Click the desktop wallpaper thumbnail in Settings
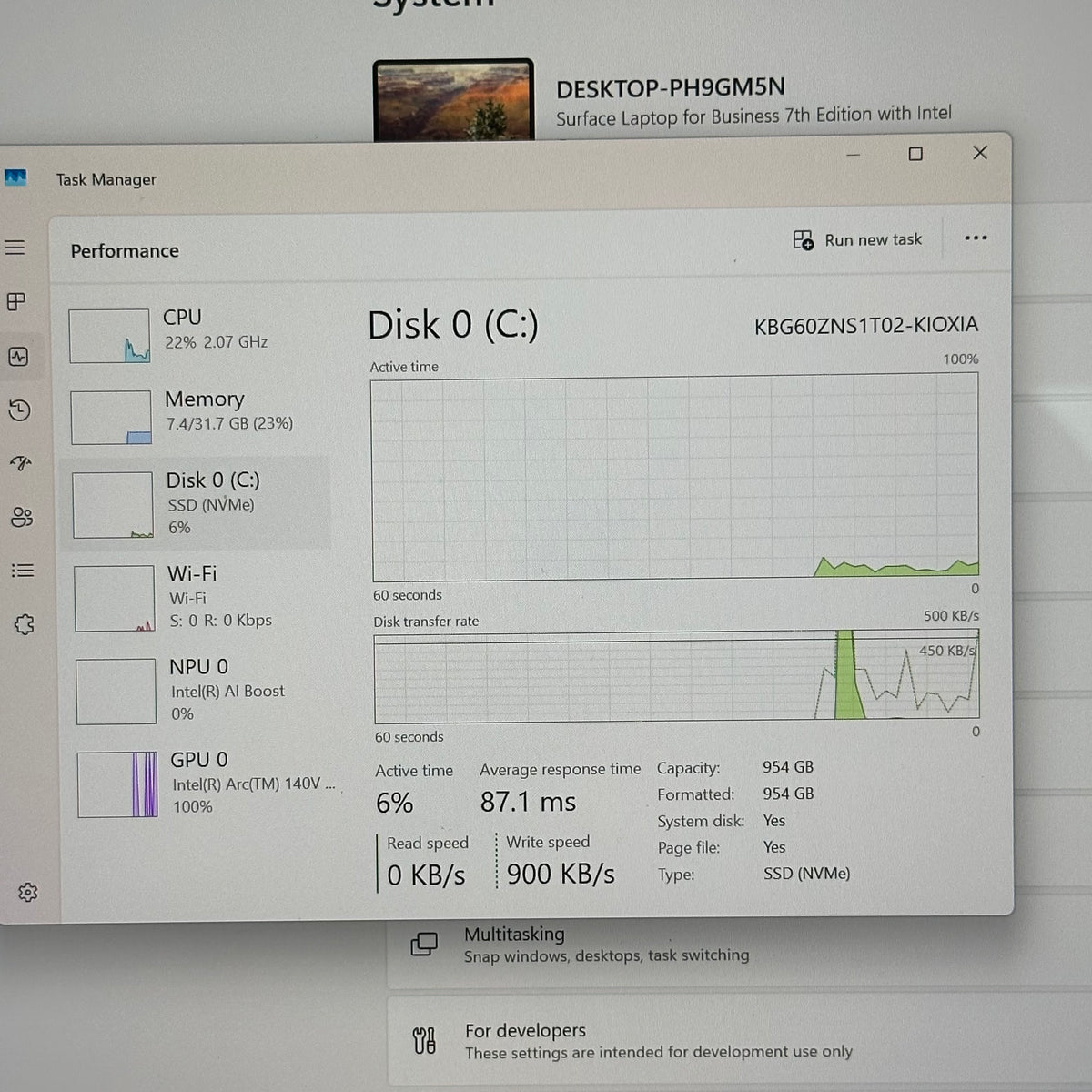 pos(453,100)
